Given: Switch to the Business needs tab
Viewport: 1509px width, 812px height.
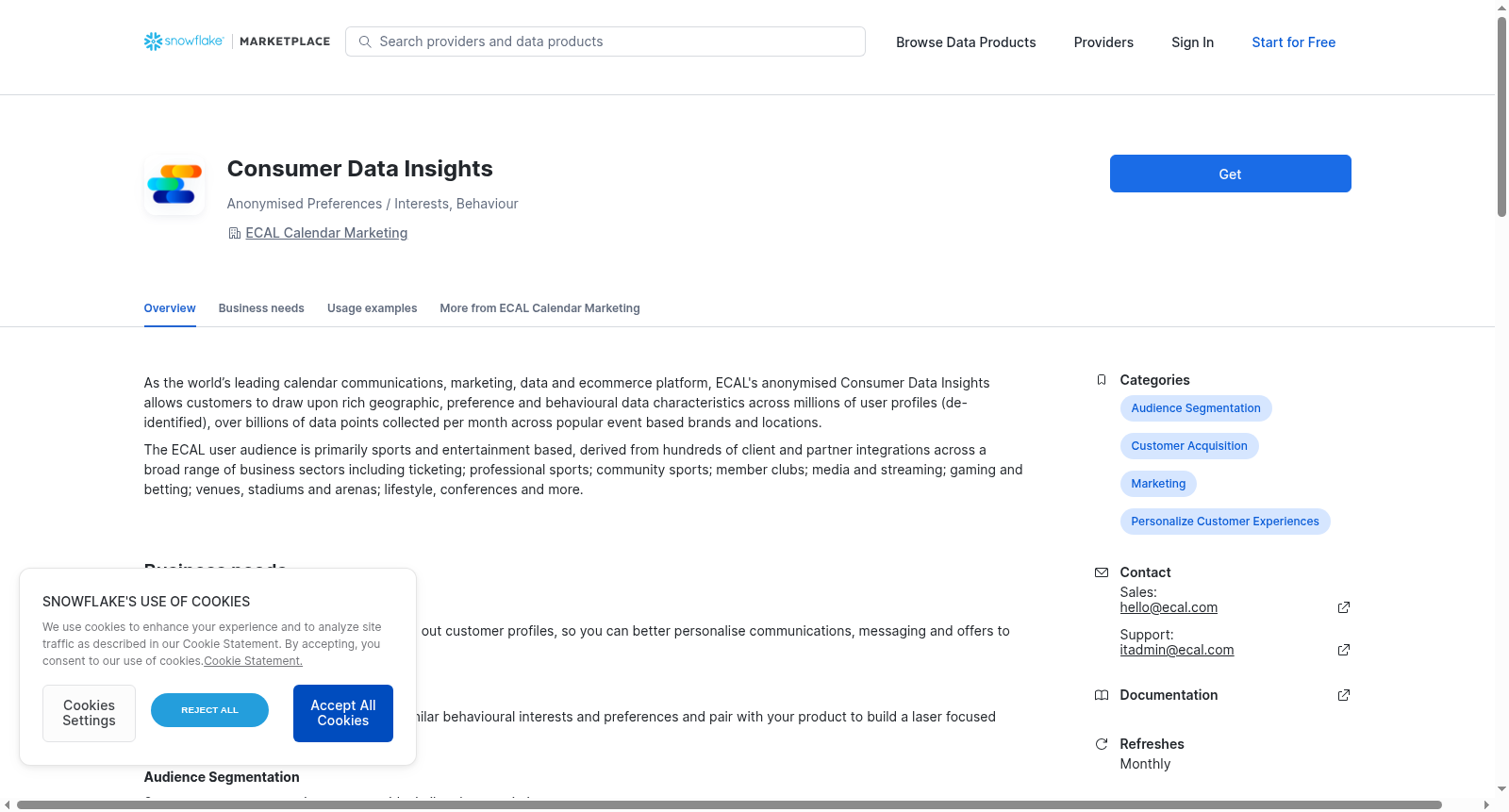Looking at the screenshot, I should click(x=261, y=308).
